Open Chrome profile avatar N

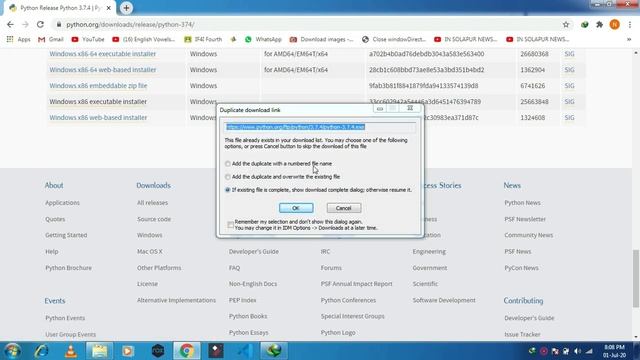(614, 24)
